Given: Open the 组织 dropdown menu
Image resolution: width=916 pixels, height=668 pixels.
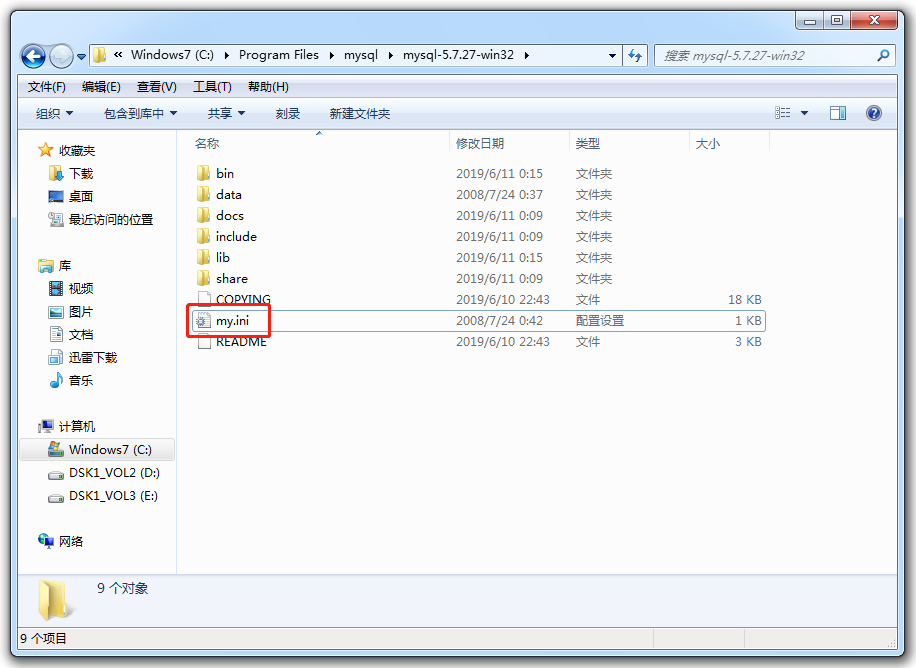Looking at the screenshot, I should 47,113.
